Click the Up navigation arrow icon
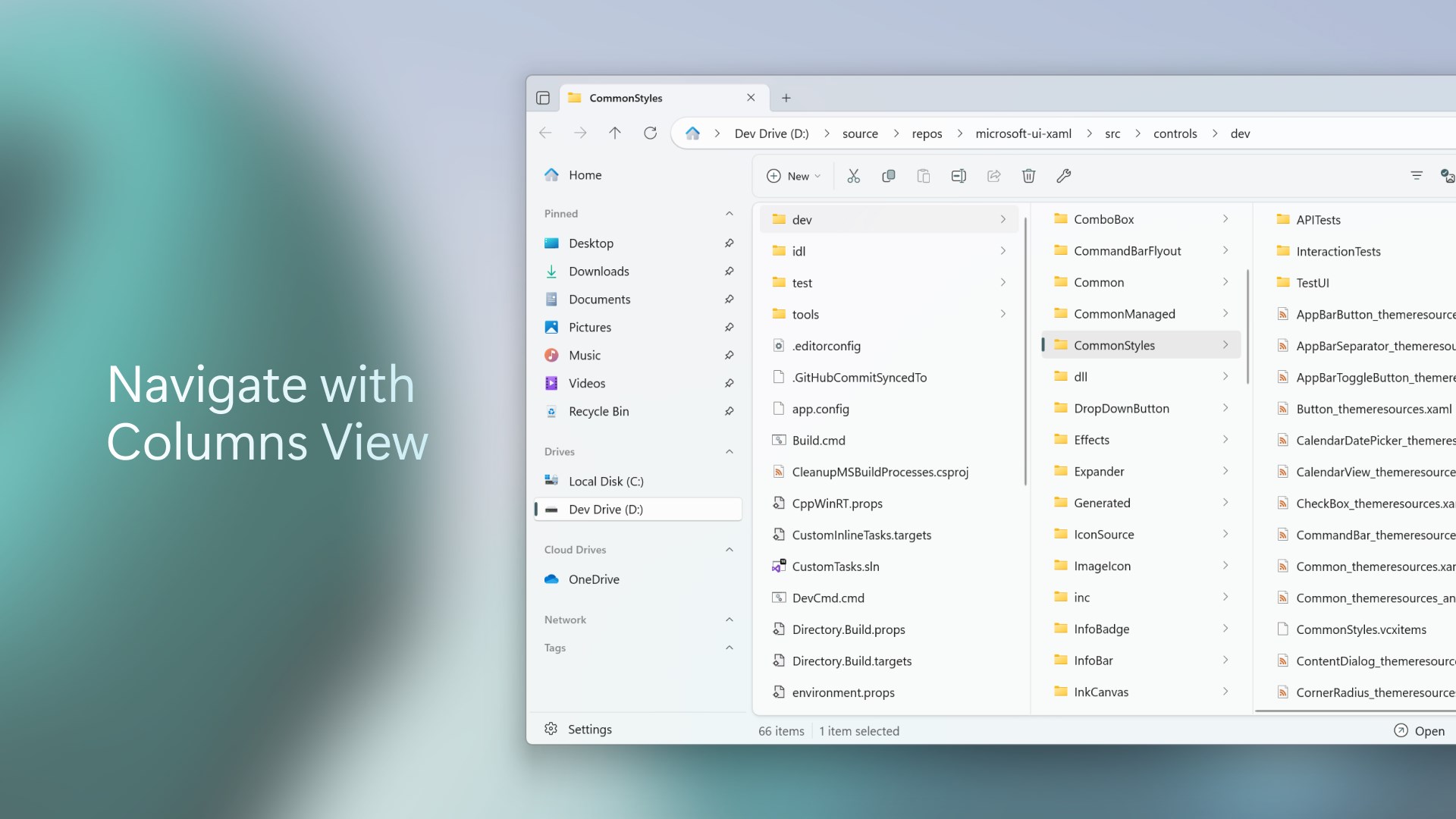This screenshot has width=1456, height=819. [615, 133]
